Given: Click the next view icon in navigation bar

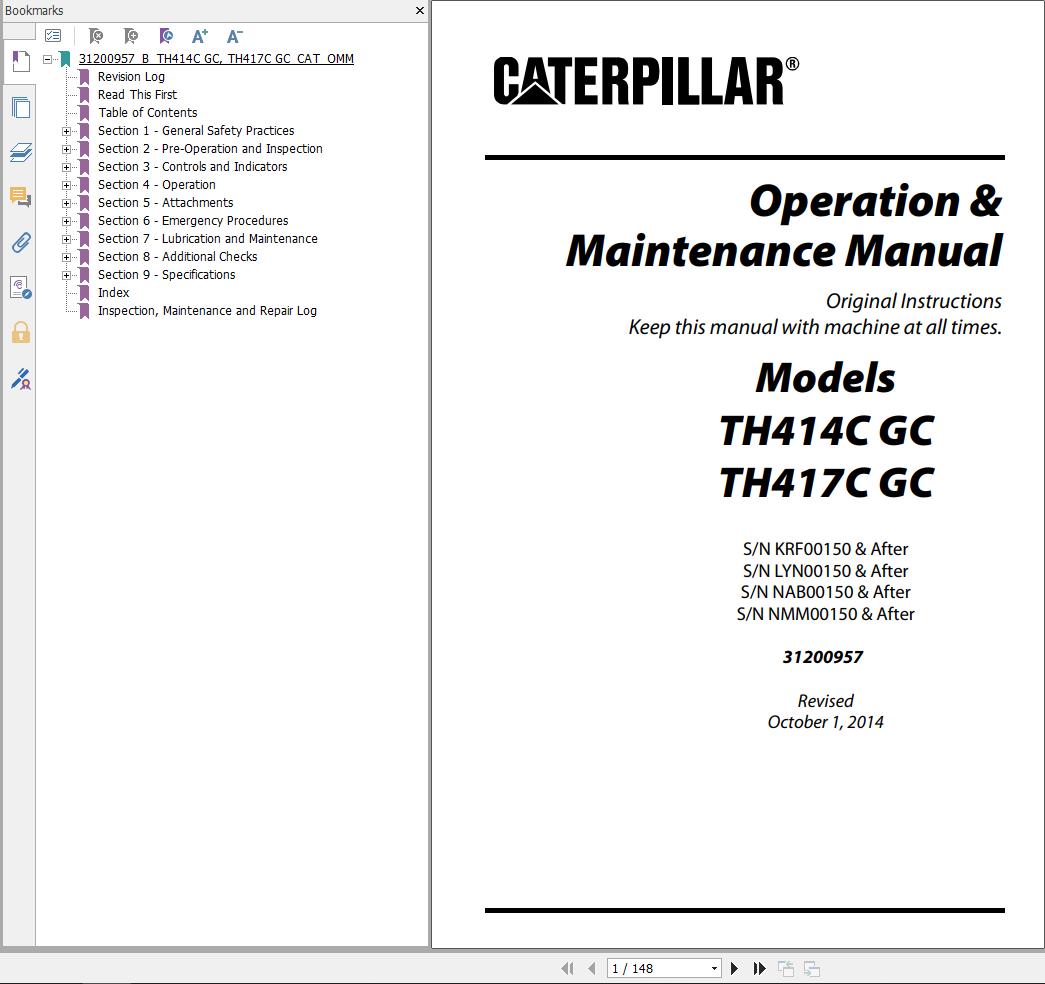Looking at the screenshot, I should click(x=811, y=969).
